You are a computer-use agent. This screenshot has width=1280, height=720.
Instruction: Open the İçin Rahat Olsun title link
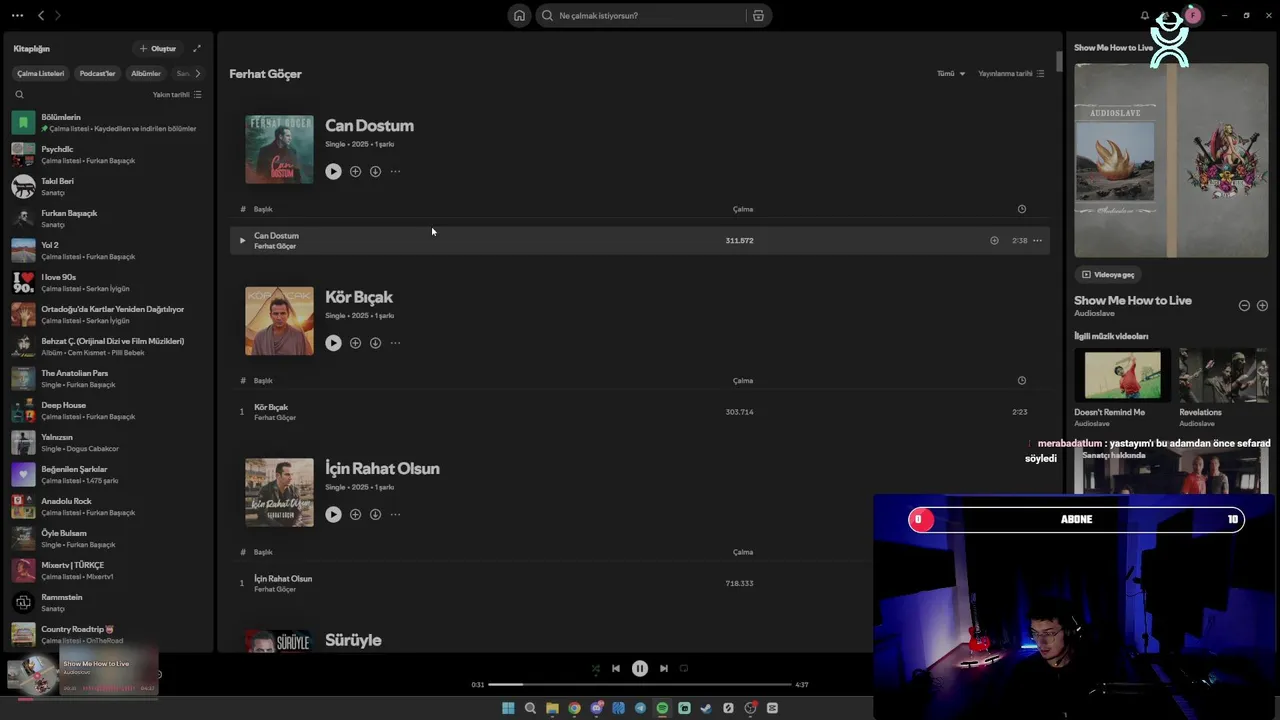click(382, 468)
